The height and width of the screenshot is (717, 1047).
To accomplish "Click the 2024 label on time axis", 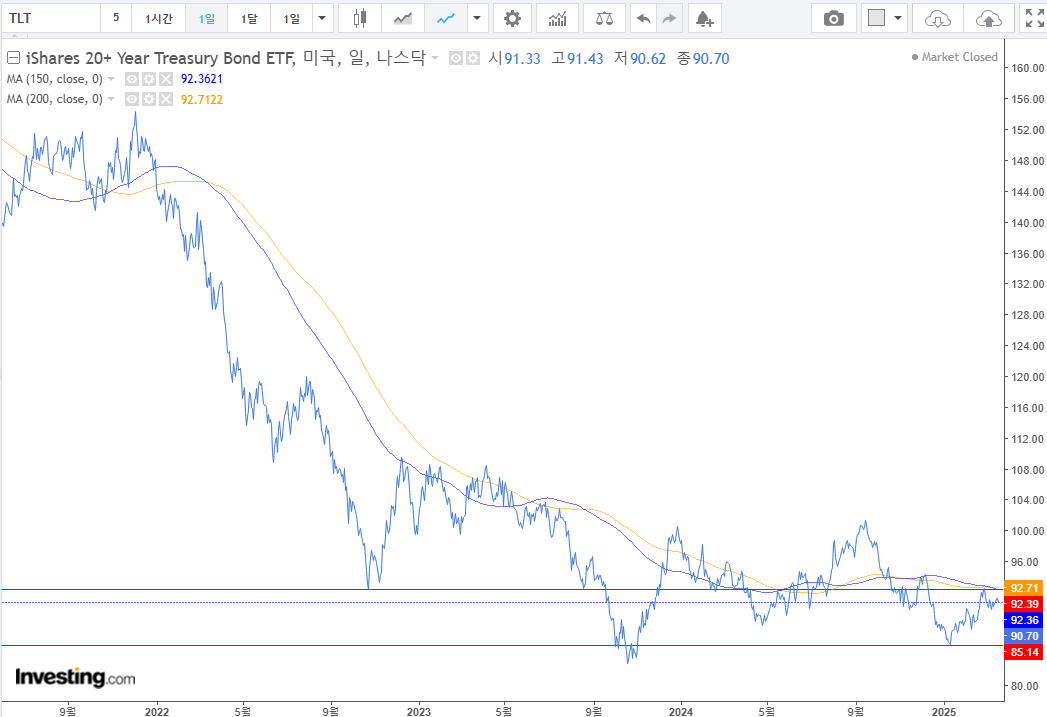I will pos(680,711).
